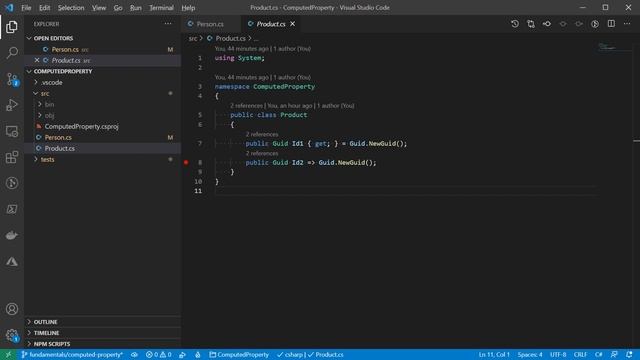This screenshot has width=640, height=360.
Task: Open the Terminal menu
Action: [x=161, y=7]
